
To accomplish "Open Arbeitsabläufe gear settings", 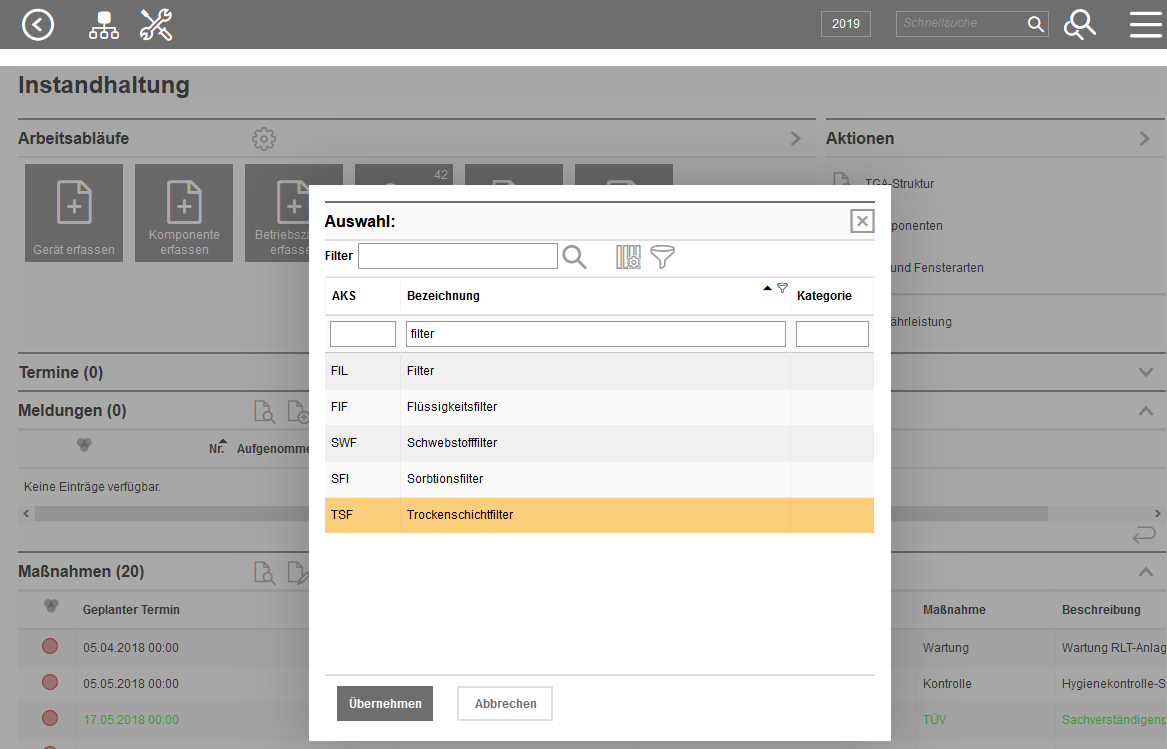I will (x=263, y=139).
